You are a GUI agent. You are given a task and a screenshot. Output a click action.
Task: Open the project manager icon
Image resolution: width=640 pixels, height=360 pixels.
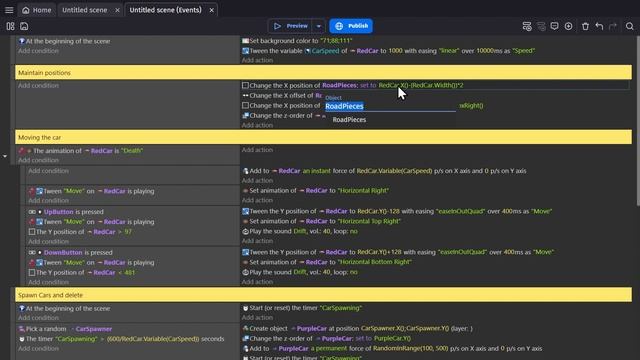click(10, 26)
